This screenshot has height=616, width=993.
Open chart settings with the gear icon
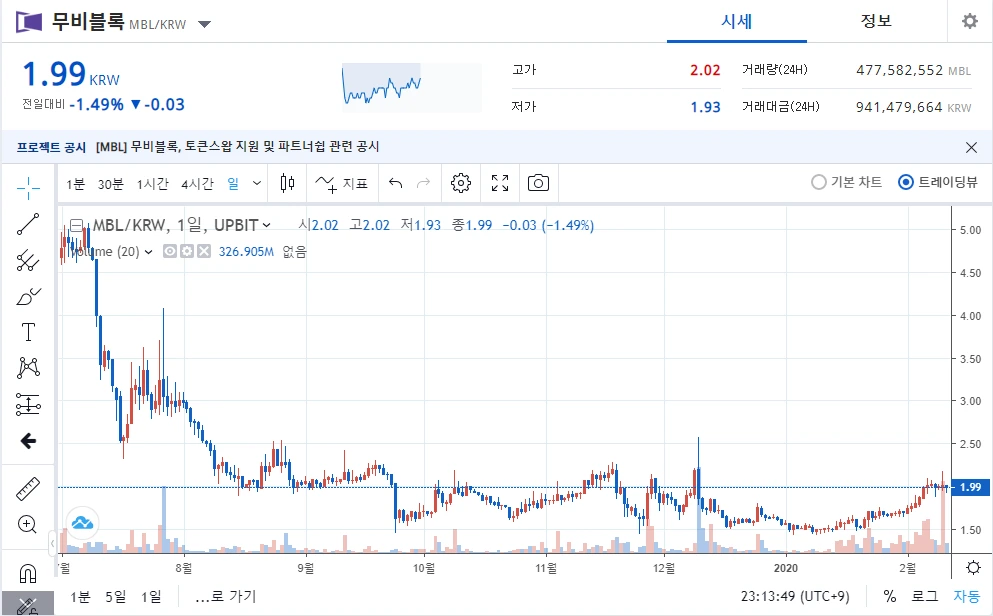[460, 183]
